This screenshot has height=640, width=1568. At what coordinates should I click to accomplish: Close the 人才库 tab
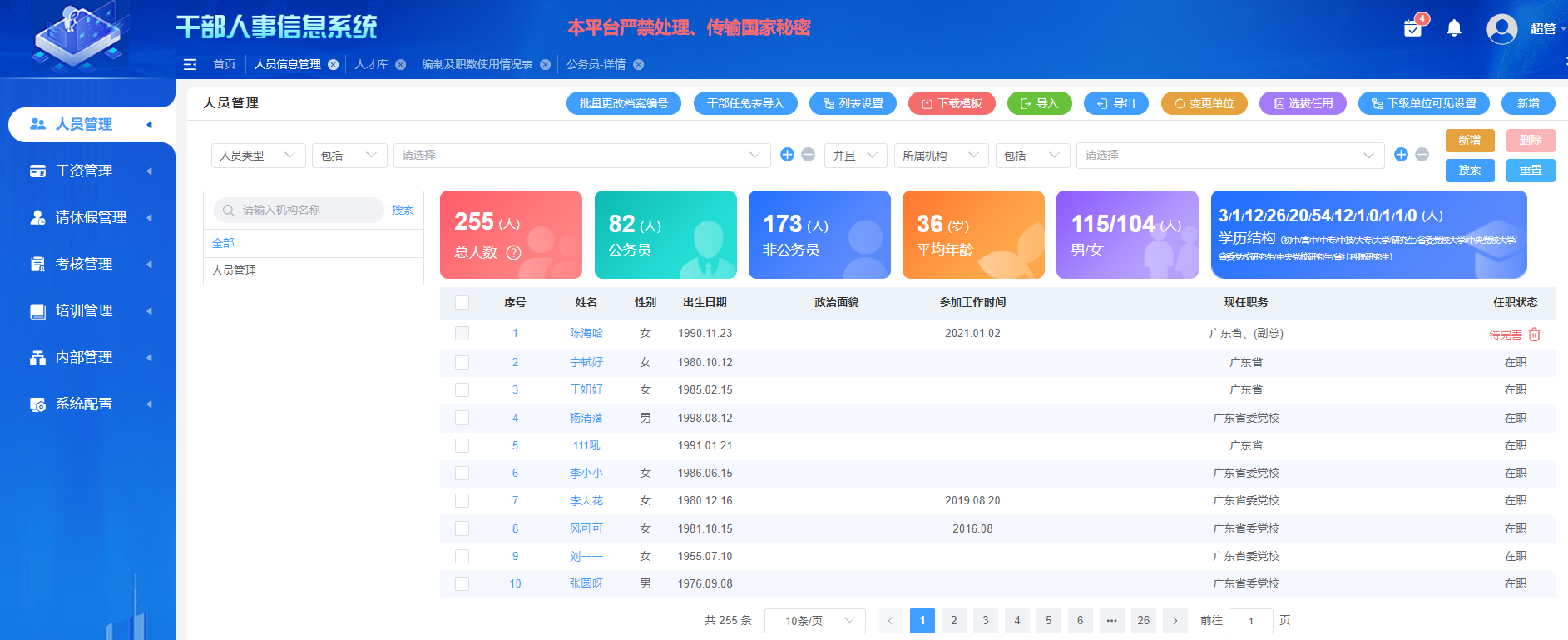pyautogui.click(x=400, y=64)
